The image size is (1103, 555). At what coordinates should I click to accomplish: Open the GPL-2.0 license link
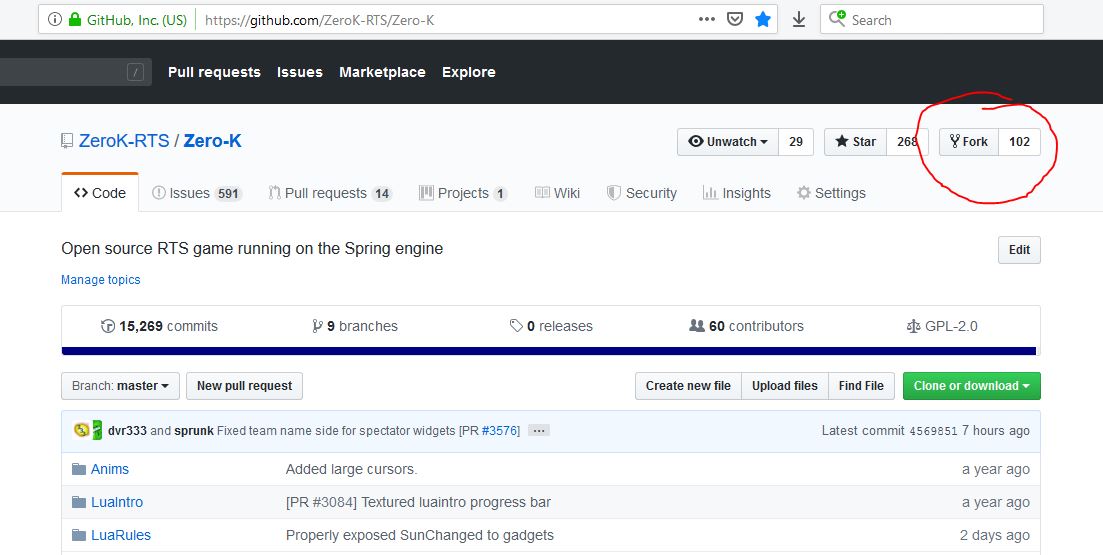pos(942,326)
